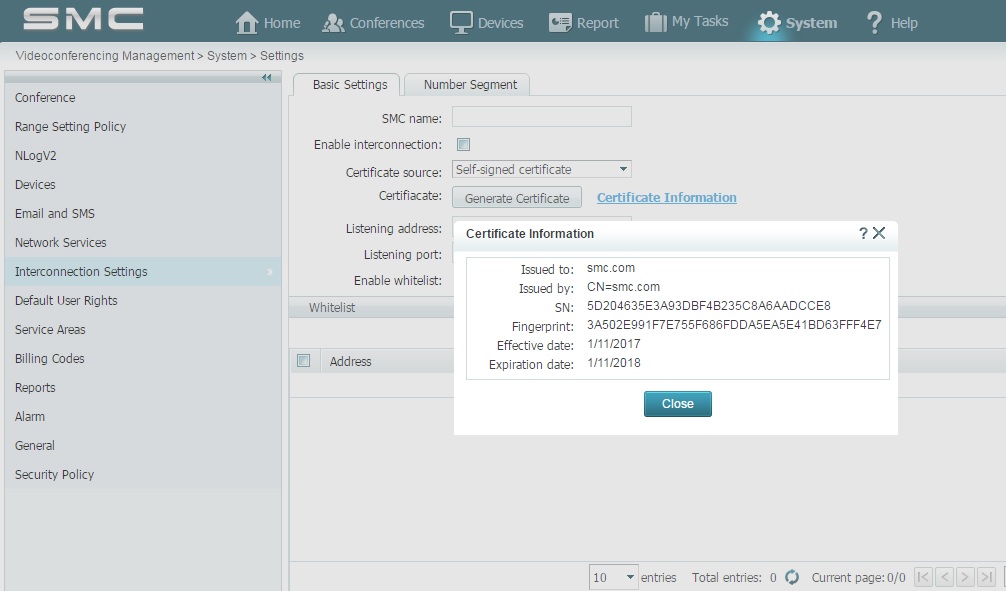Click the Address column header
The width and height of the screenshot is (1006, 591).
[350, 361]
